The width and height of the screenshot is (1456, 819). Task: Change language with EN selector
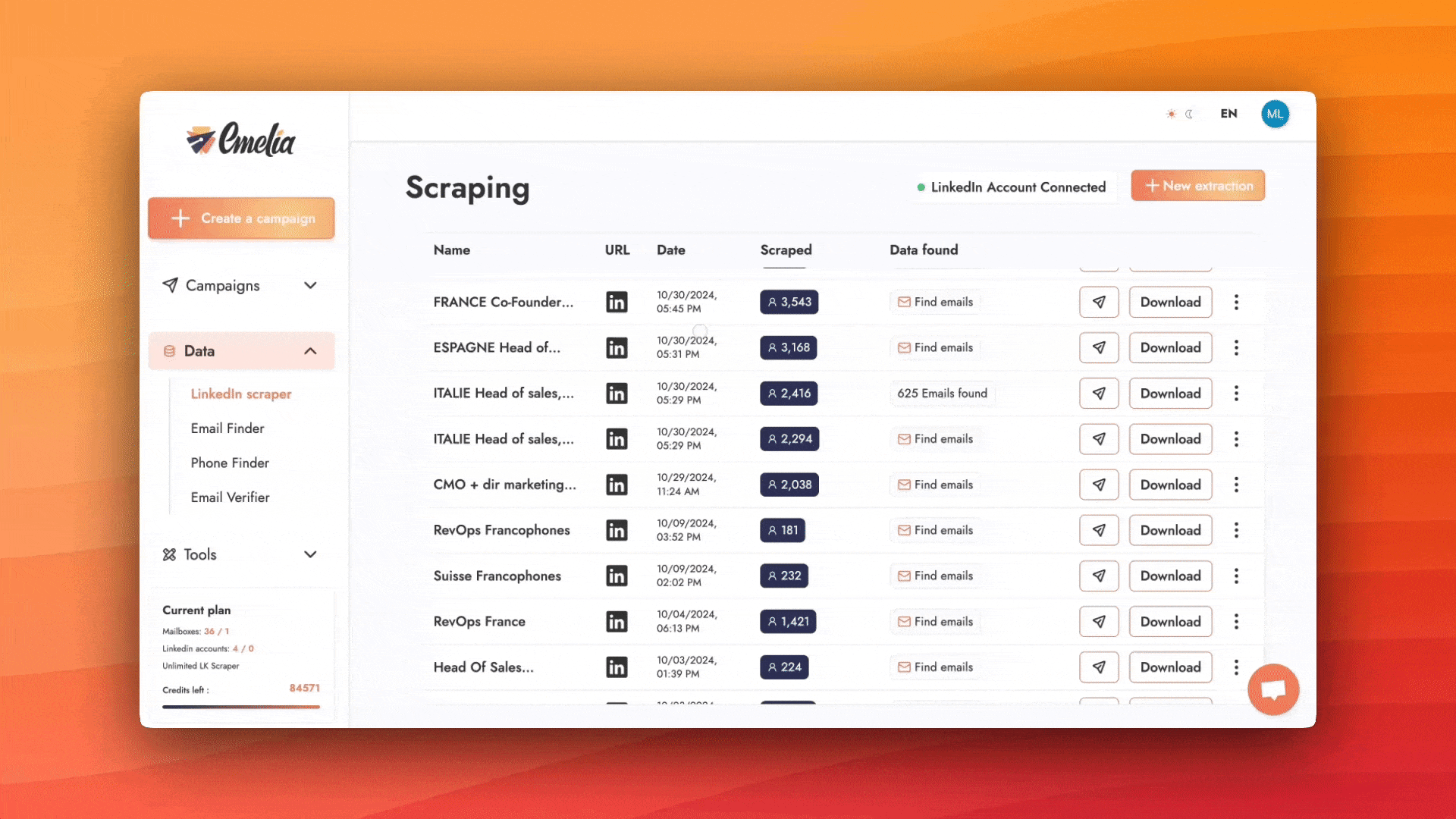(x=1228, y=114)
